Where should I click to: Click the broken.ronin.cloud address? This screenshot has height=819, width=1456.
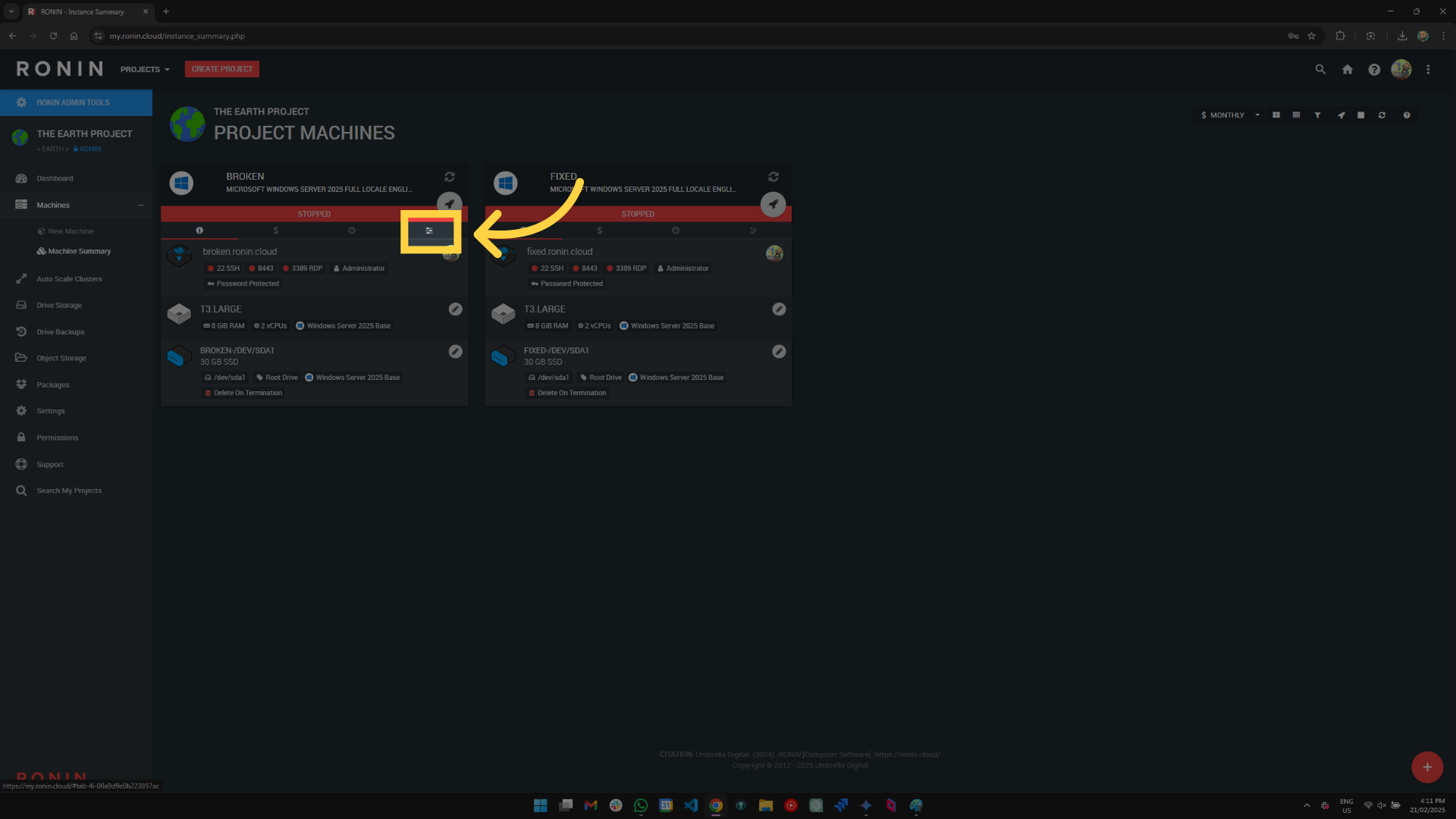click(x=240, y=252)
